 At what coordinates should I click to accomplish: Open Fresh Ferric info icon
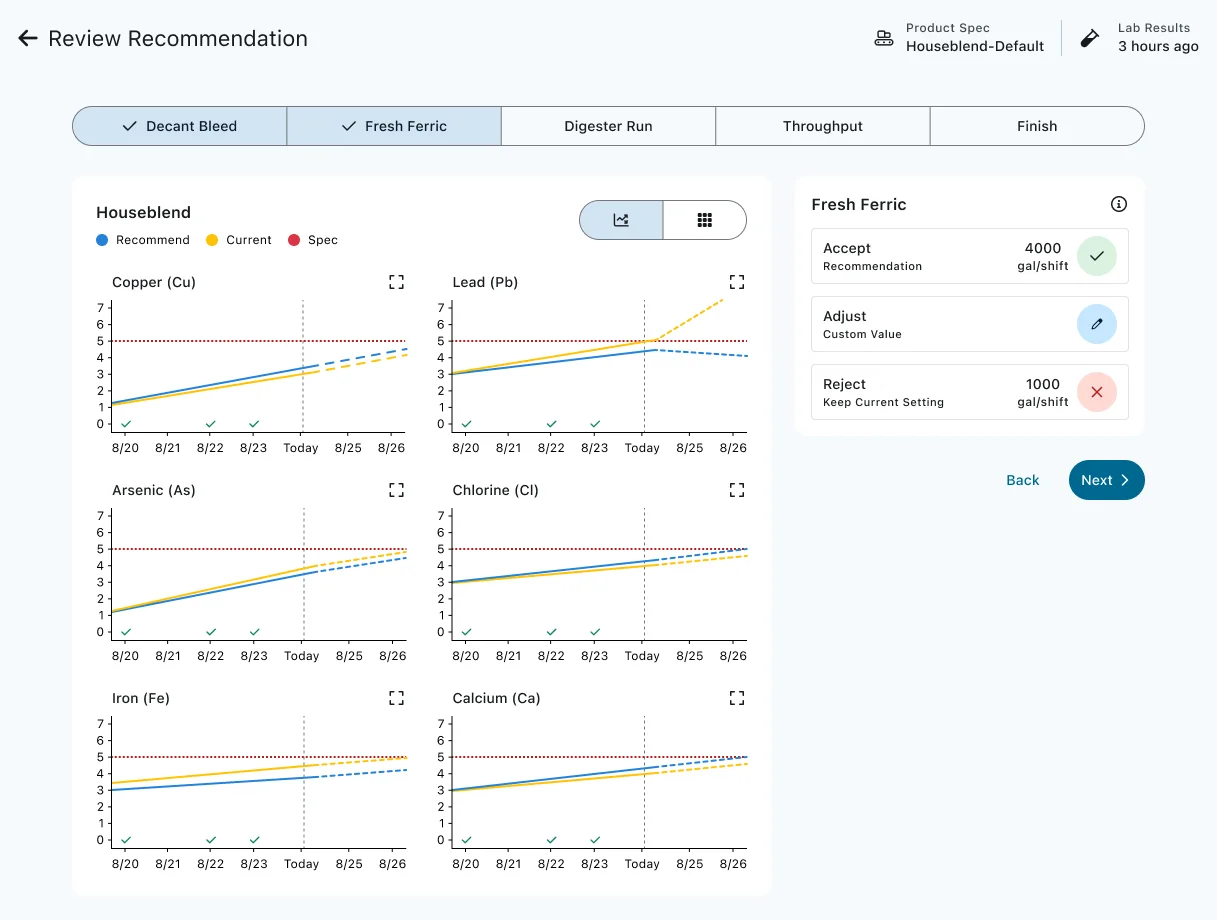pyautogui.click(x=1119, y=204)
